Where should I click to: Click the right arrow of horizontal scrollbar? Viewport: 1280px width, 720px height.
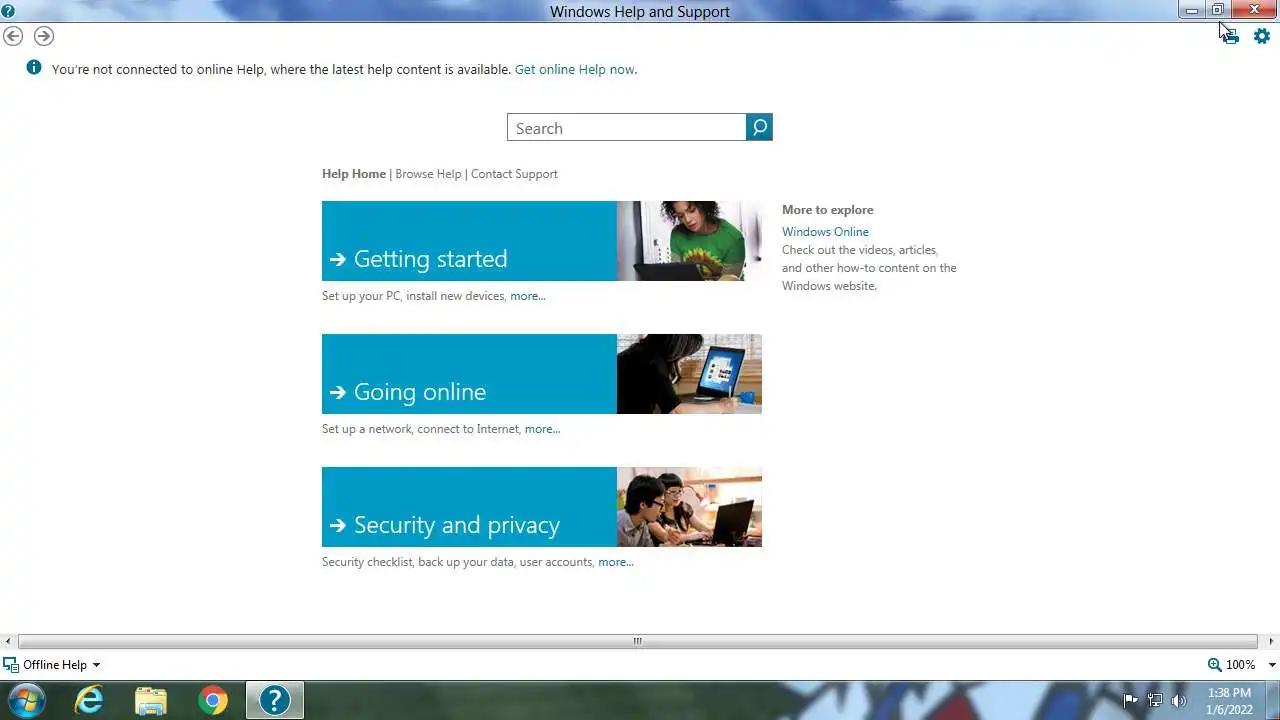coord(1271,641)
